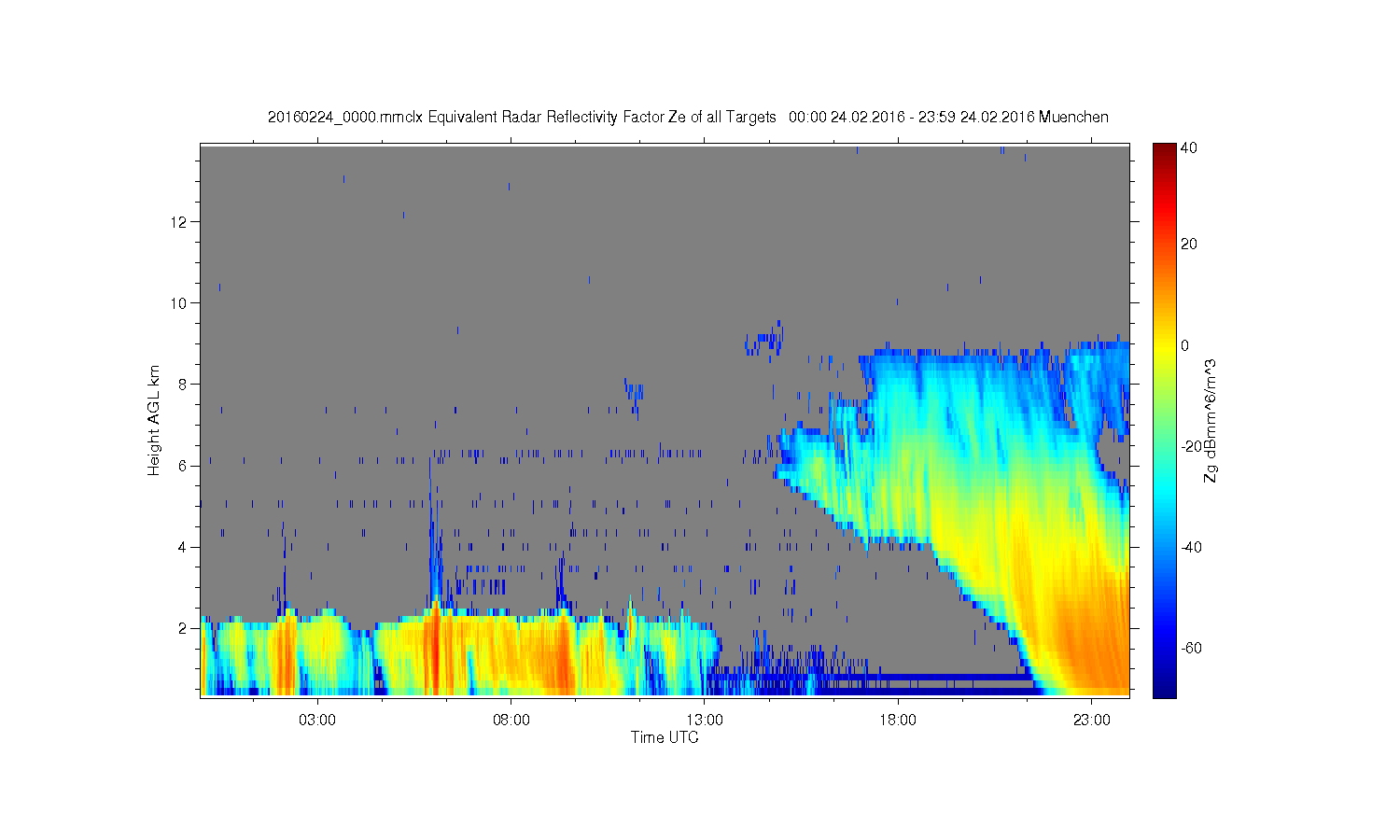Click the dark blue bottom of the colorbar
1400x840 pixels.
pyautogui.click(x=1164, y=689)
